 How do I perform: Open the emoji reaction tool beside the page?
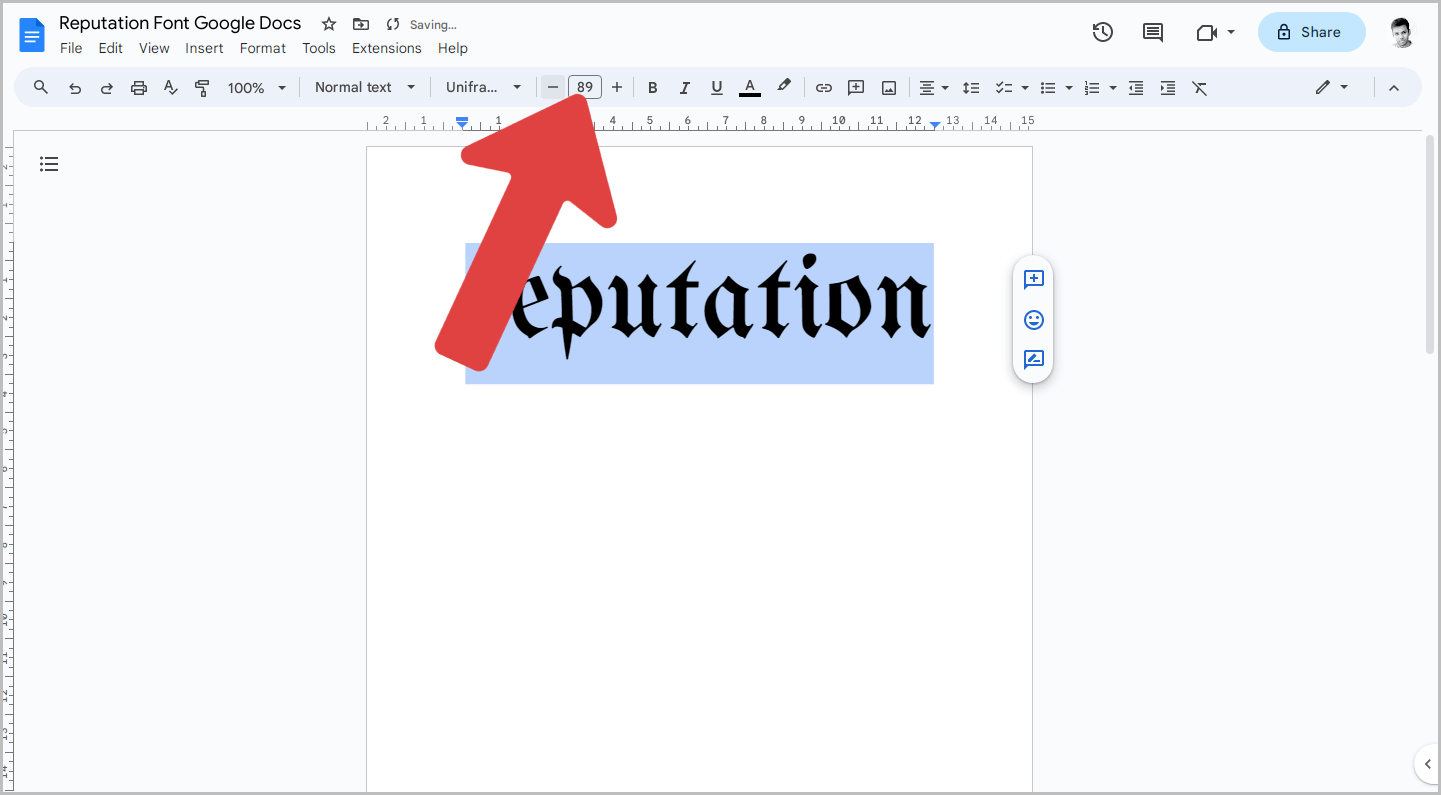(1033, 320)
